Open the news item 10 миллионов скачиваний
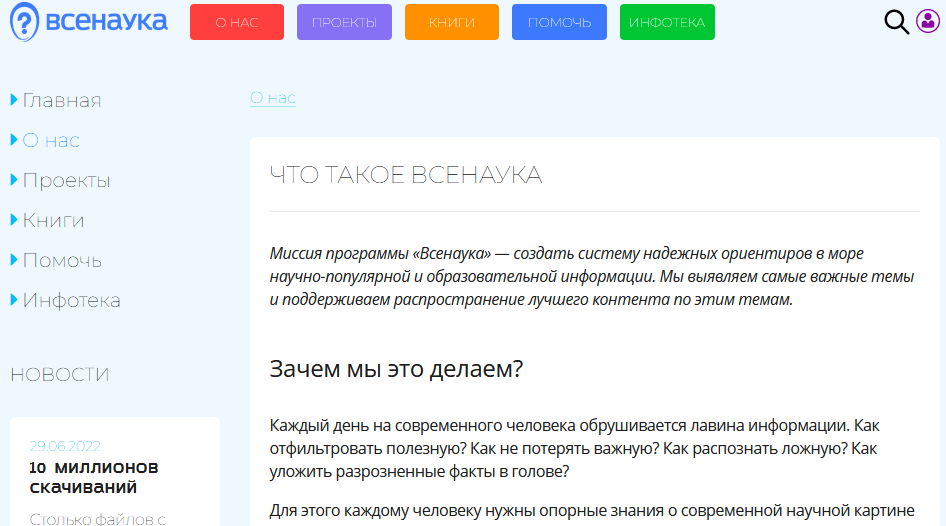946x526 pixels. coord(94,477)
